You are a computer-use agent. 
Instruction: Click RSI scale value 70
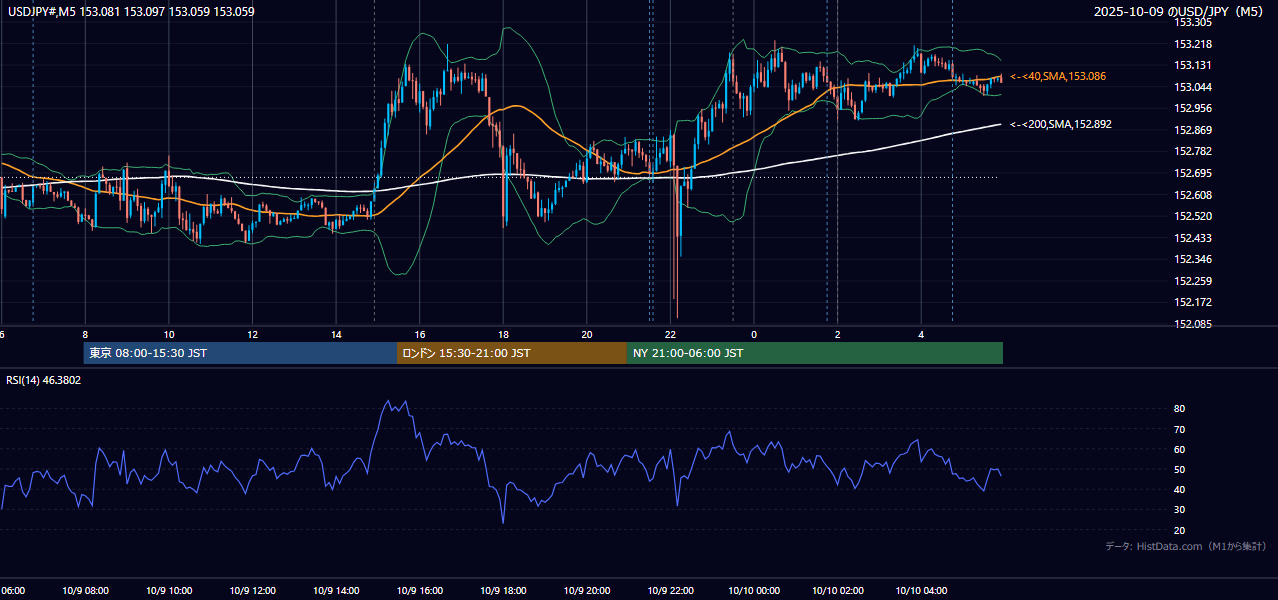coord(1179,429)
